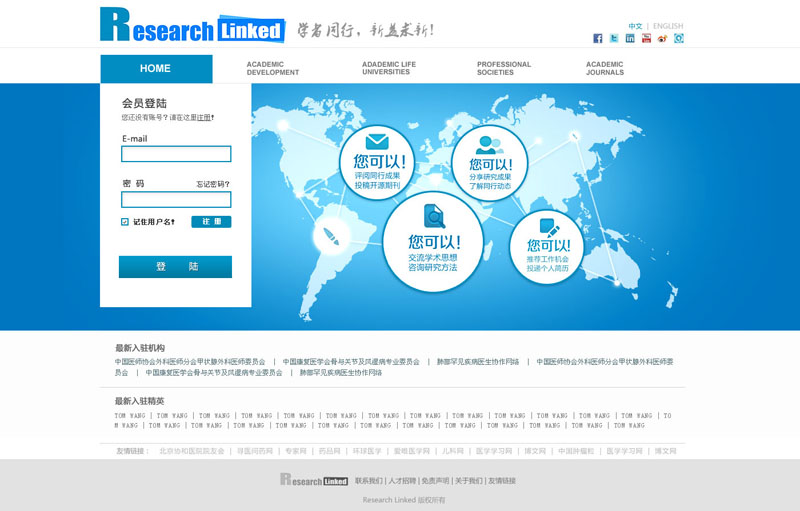Open the Academic Journals menu

click(x=605, y=68)
